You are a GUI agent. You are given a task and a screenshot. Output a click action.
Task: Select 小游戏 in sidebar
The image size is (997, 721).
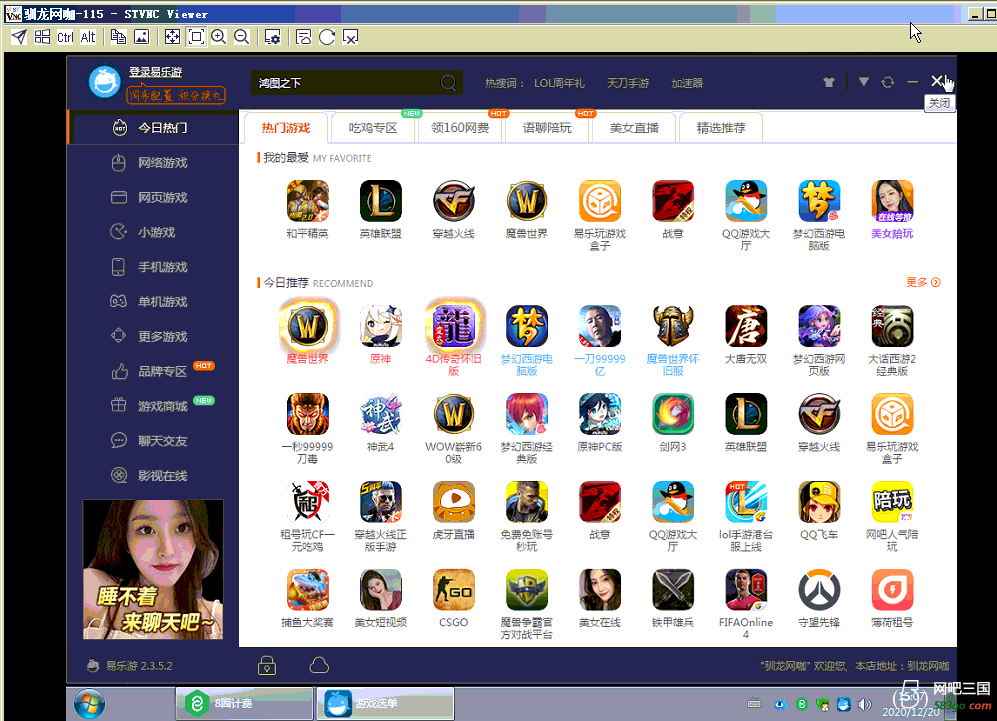153,232
